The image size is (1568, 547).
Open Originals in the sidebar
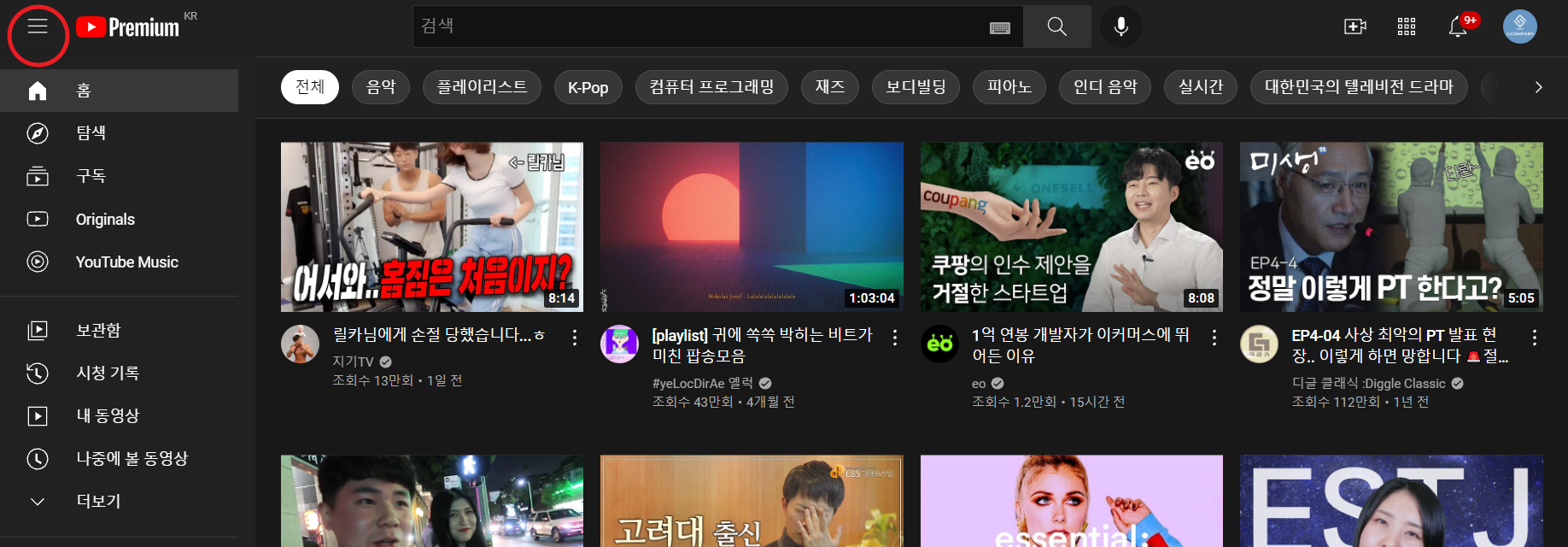click(x=120, y=219)
